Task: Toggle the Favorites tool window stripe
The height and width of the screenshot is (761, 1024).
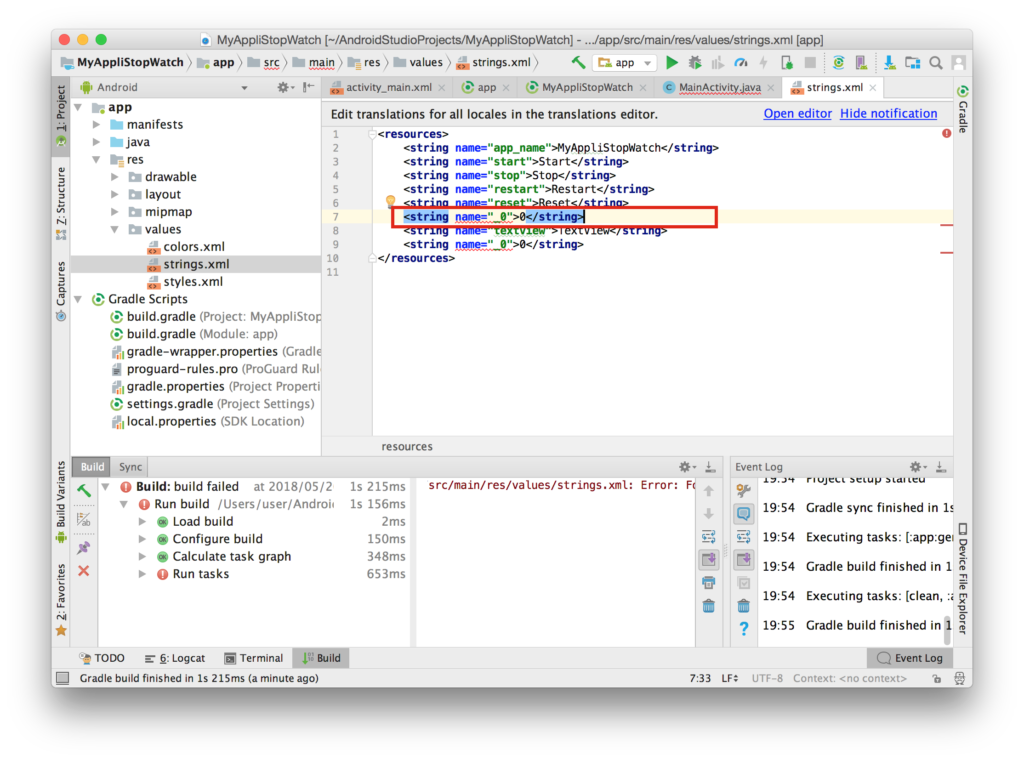Action: pyautogui.click(x=61, y=600)
